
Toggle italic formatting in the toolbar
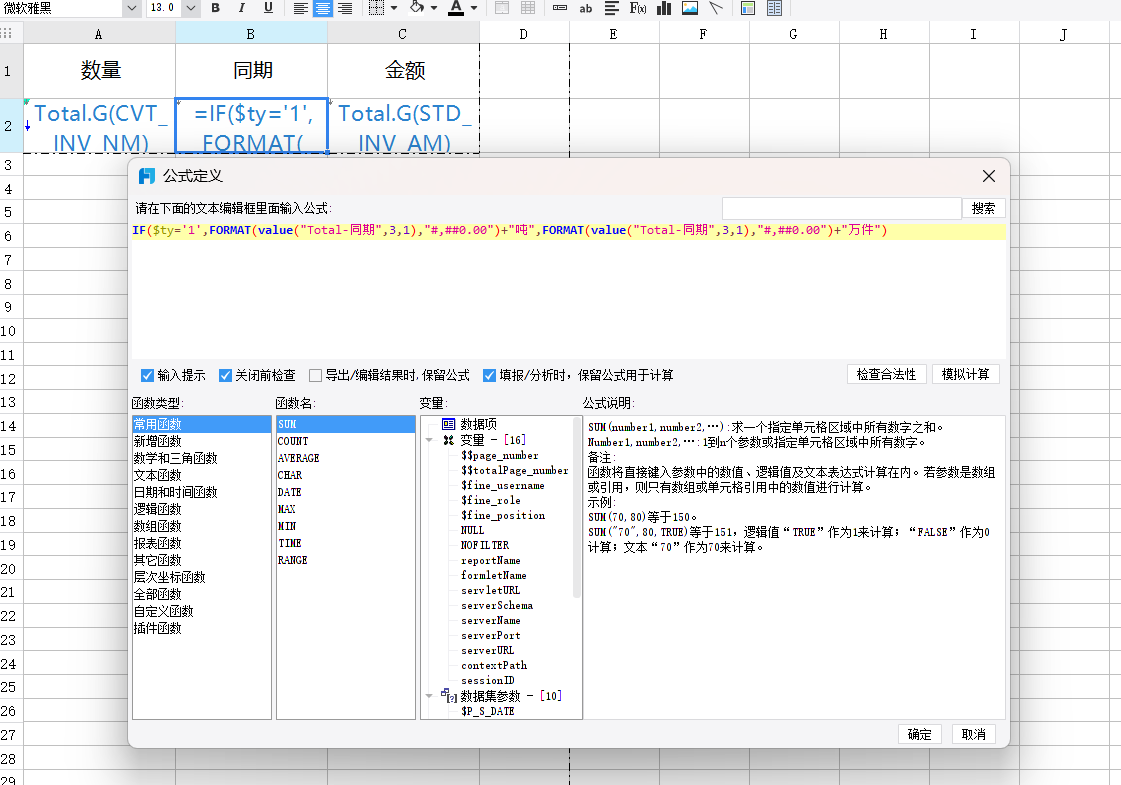pyautogui.click(x=242, y=8)
